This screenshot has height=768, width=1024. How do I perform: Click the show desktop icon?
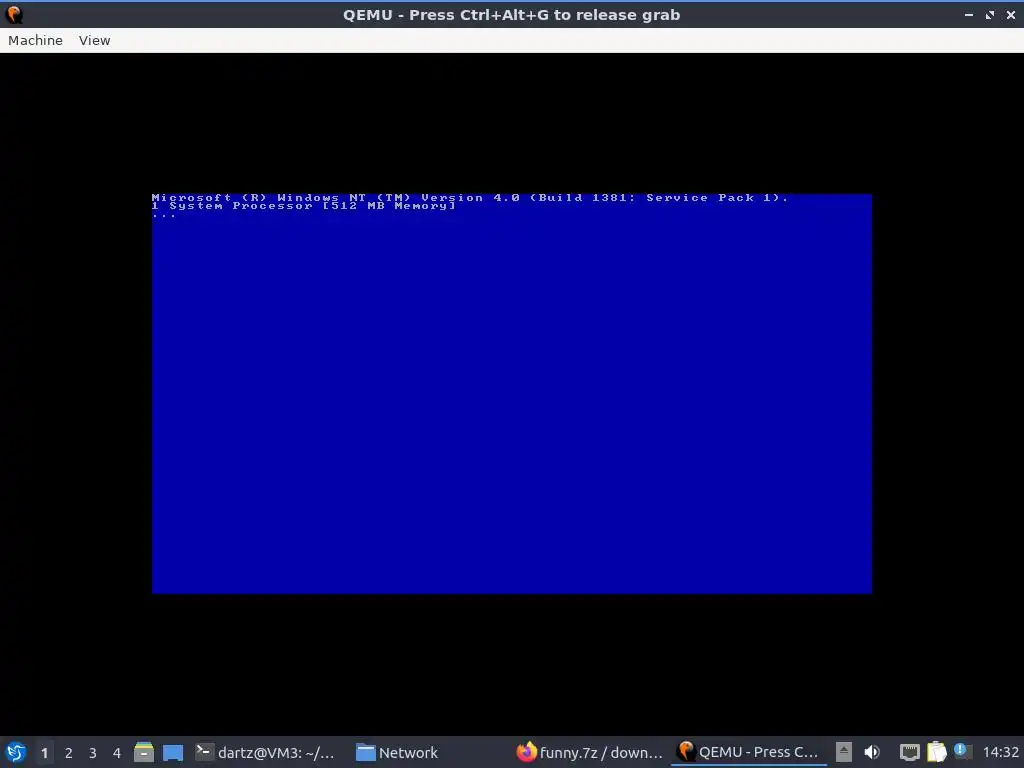173,752
